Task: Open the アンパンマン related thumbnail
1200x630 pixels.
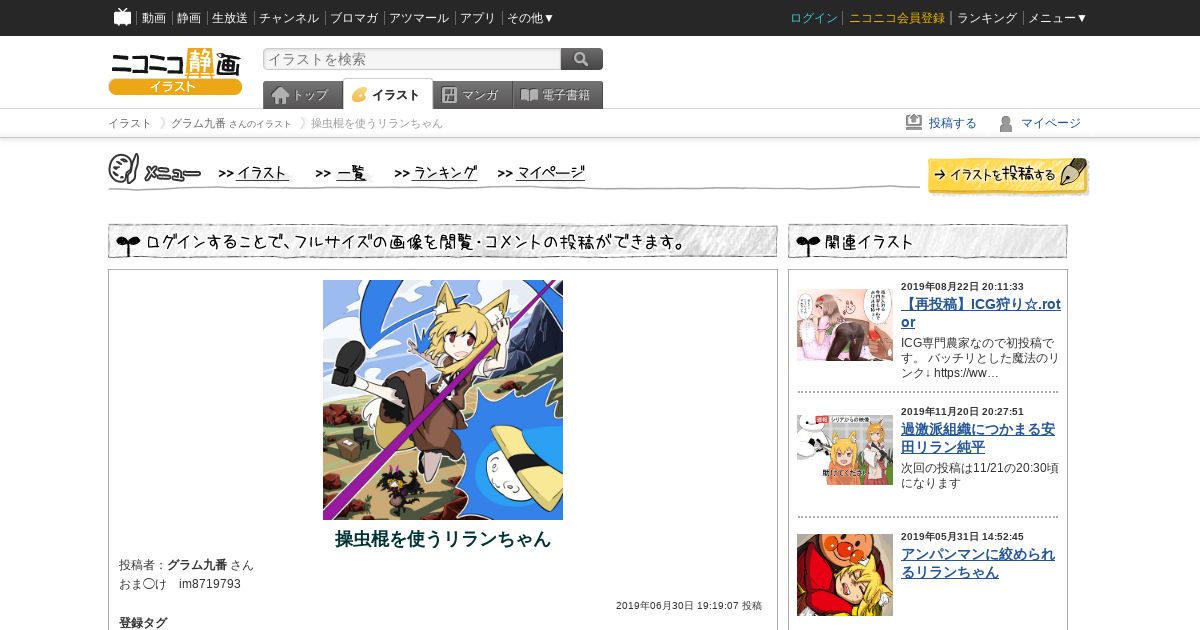Action: [x=845, y=575]
